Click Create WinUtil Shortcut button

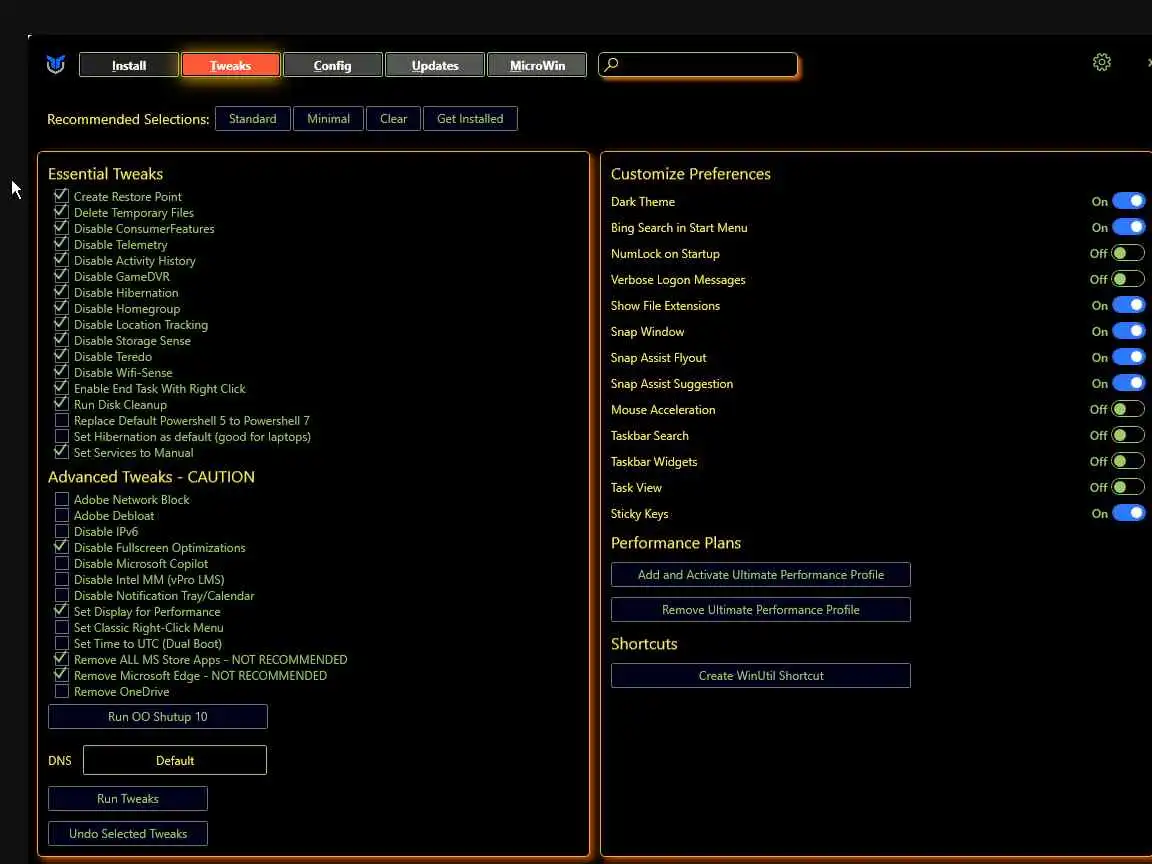click(x=760, y=676)
